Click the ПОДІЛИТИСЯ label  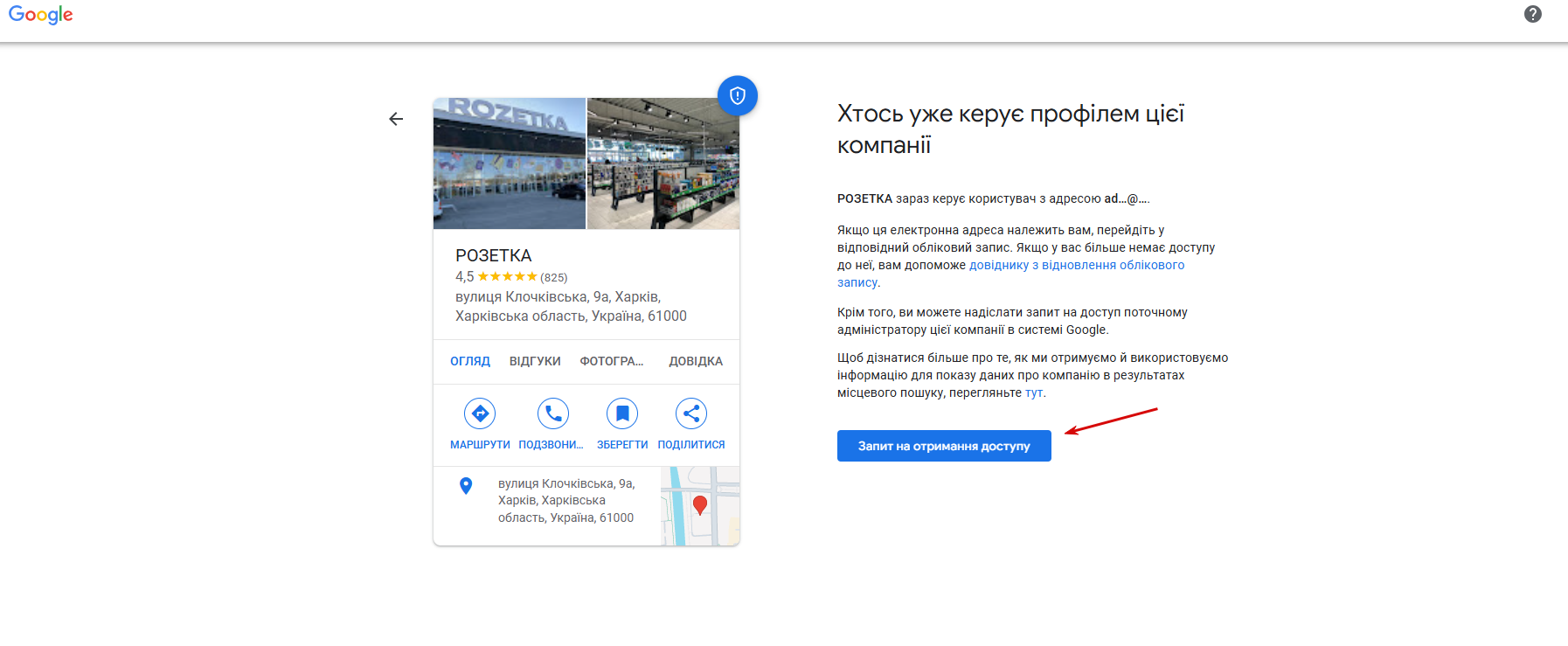coord(691,445)
